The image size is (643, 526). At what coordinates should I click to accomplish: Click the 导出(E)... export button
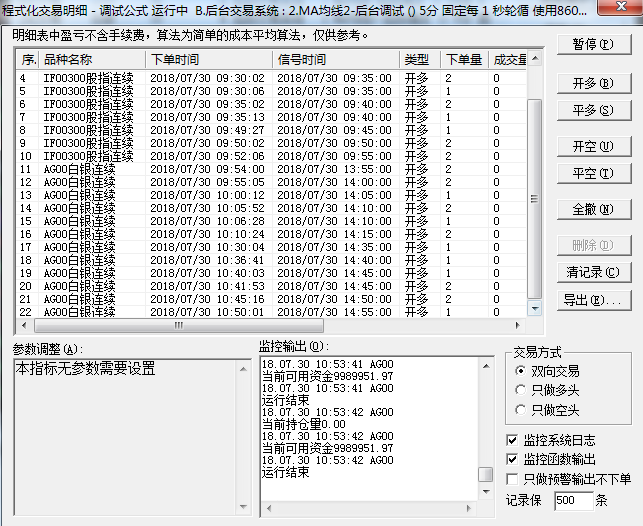(593, 300)
